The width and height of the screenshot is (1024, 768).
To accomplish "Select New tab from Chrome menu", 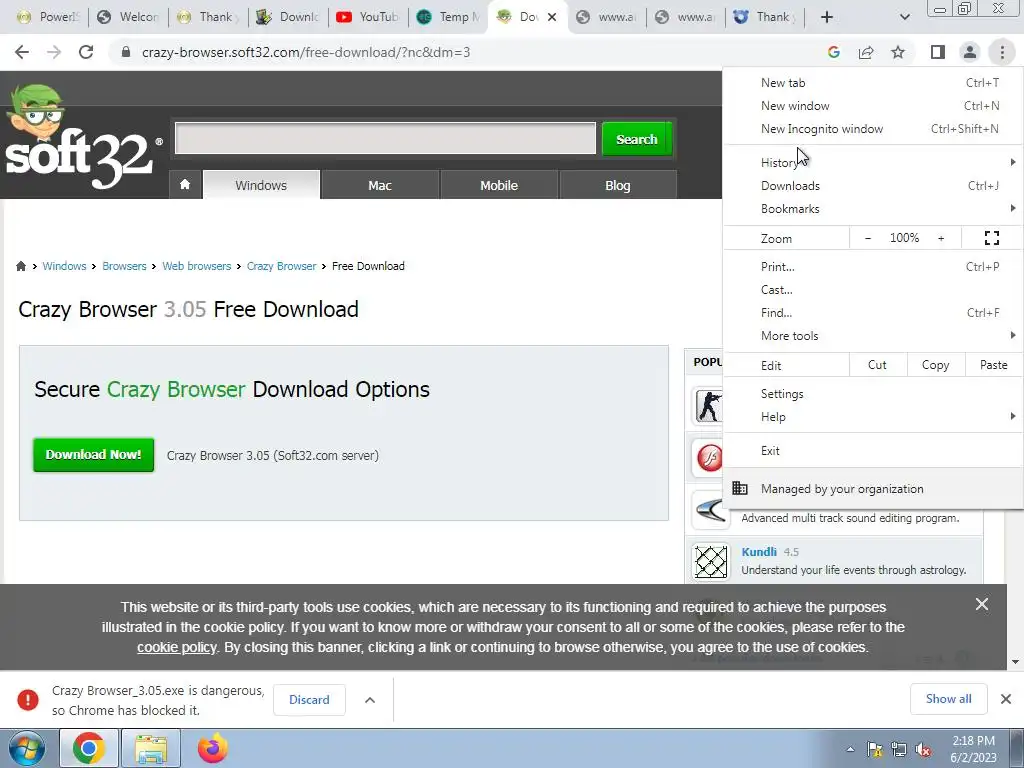I will pyautogui.click(x=872, y=83).
